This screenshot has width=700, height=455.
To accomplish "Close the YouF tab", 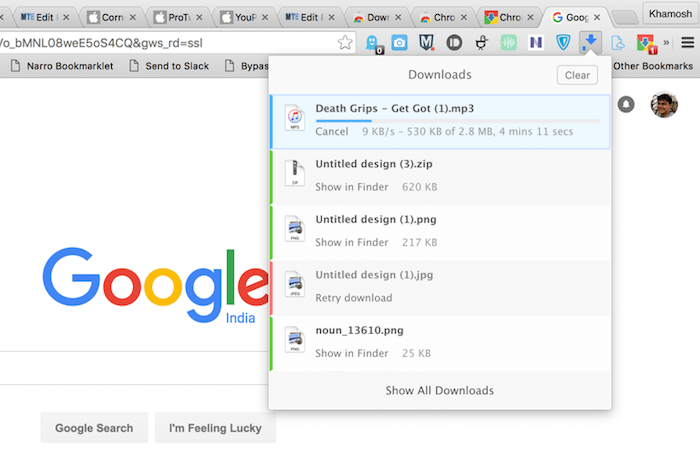I will [x=265, y=17].
